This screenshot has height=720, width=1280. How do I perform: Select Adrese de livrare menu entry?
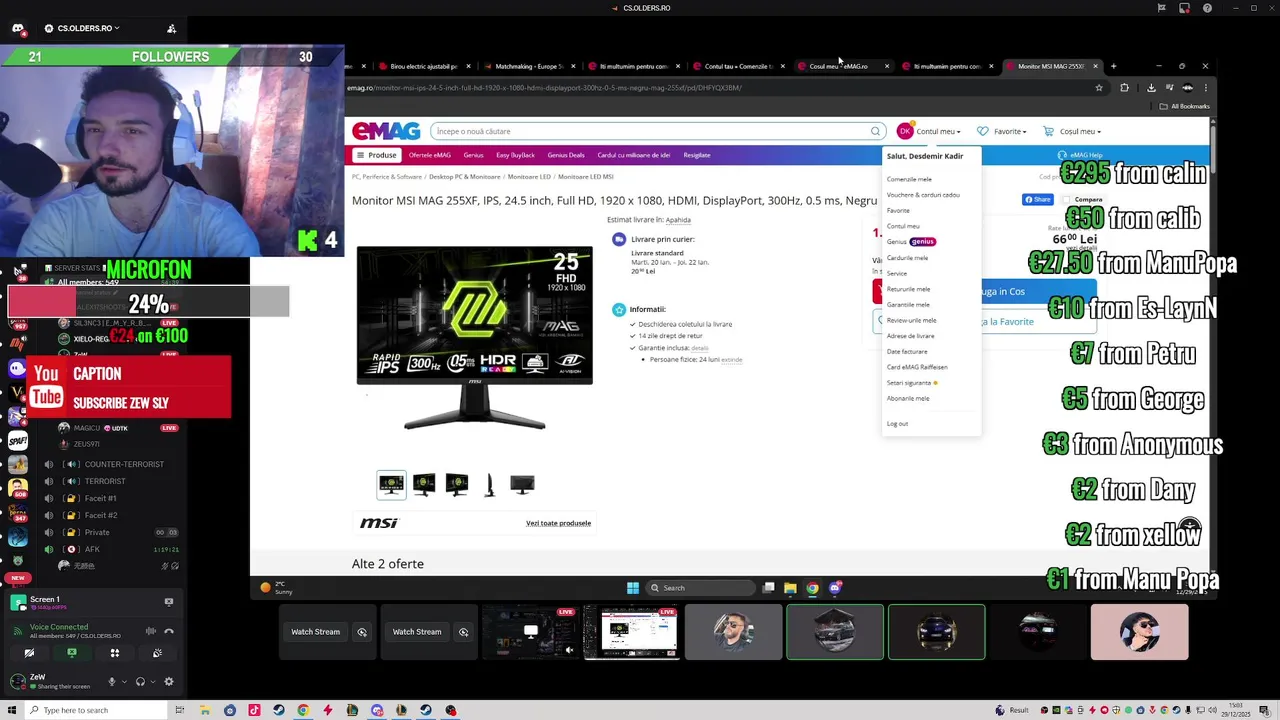910,336
